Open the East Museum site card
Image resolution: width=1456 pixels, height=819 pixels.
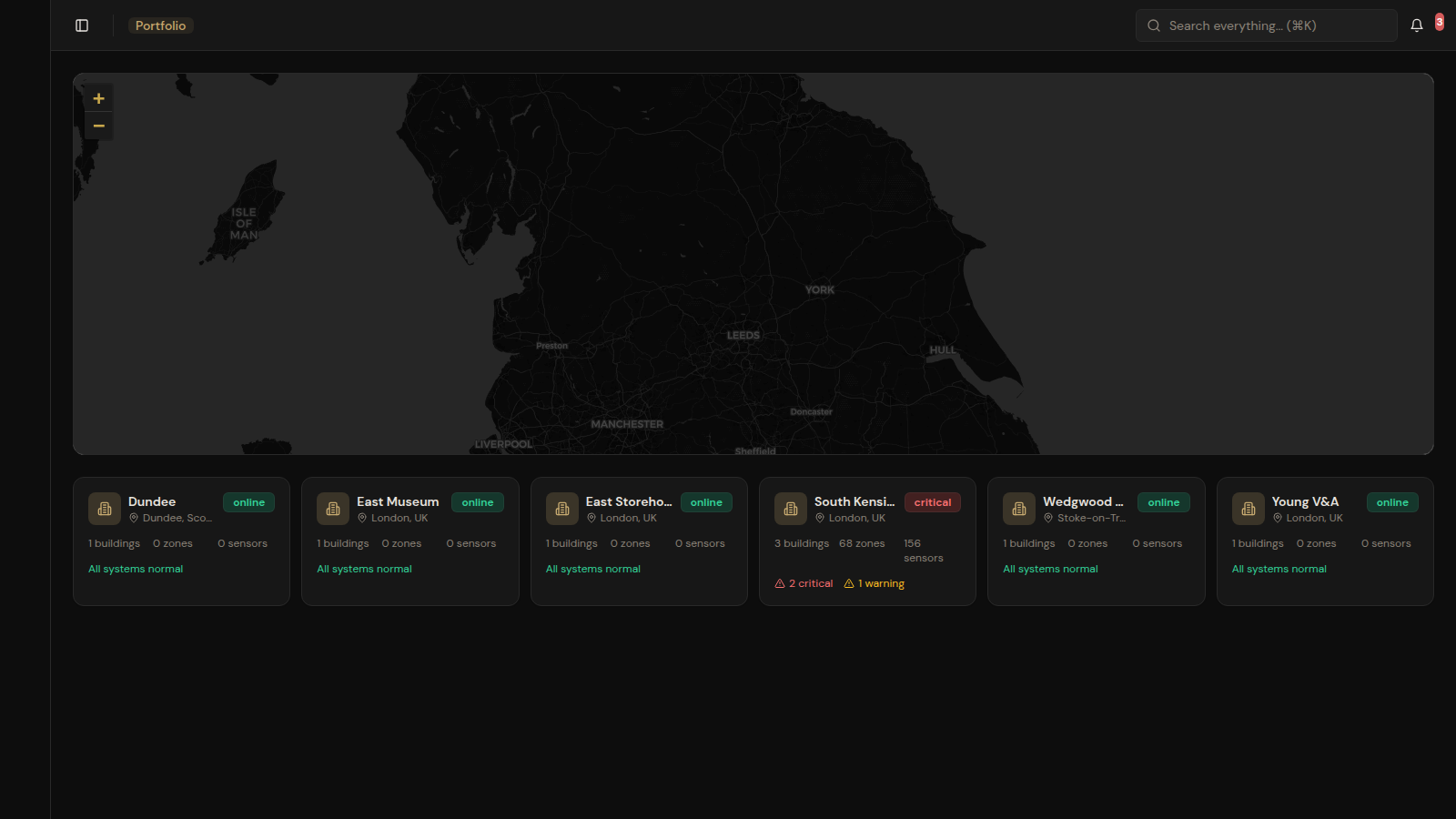[x=409, y=541]
